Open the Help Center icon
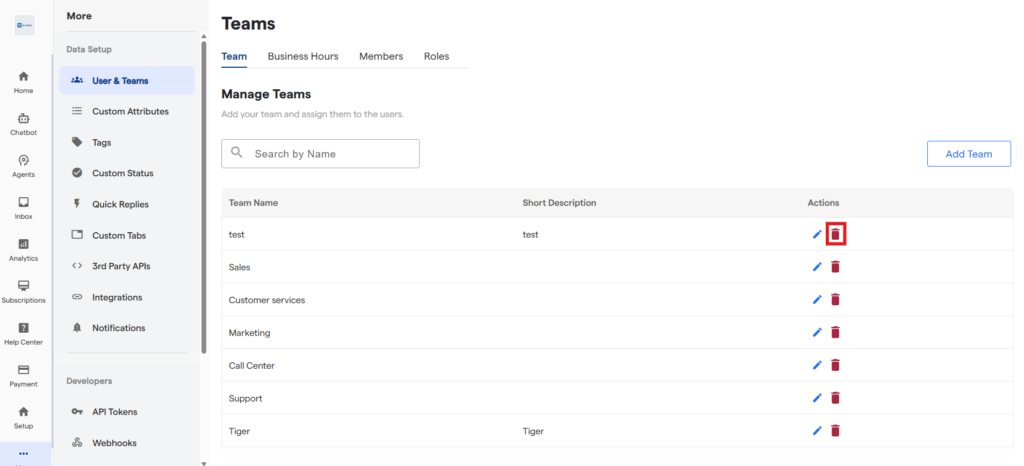1024x466 pixels. 23,334
